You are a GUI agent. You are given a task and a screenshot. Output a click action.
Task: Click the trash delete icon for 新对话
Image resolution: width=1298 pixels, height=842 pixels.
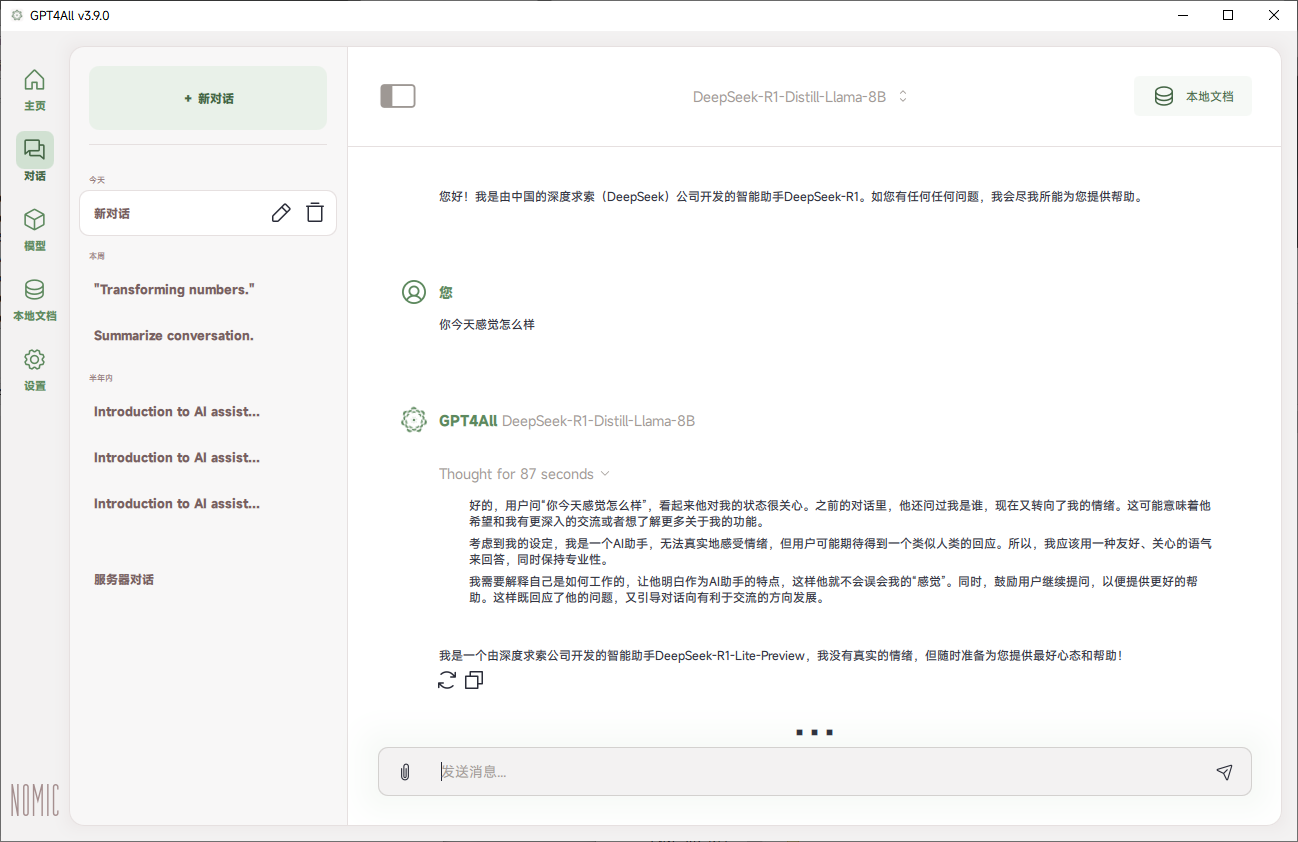pos(315,213)
